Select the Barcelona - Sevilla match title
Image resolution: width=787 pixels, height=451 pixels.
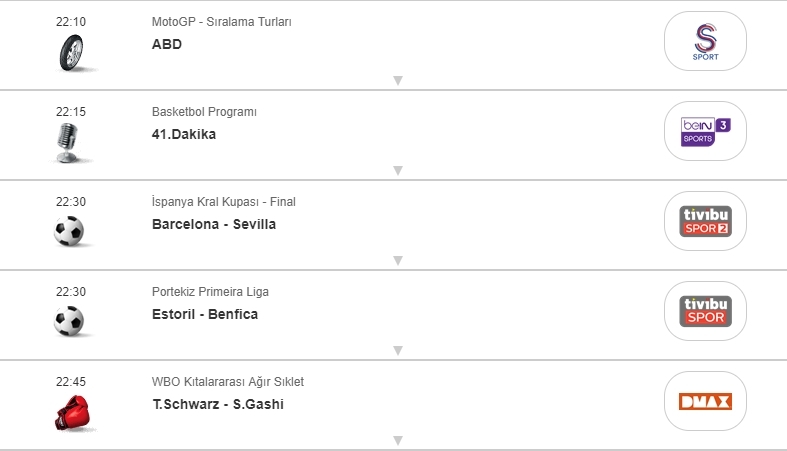pos(213,224)
